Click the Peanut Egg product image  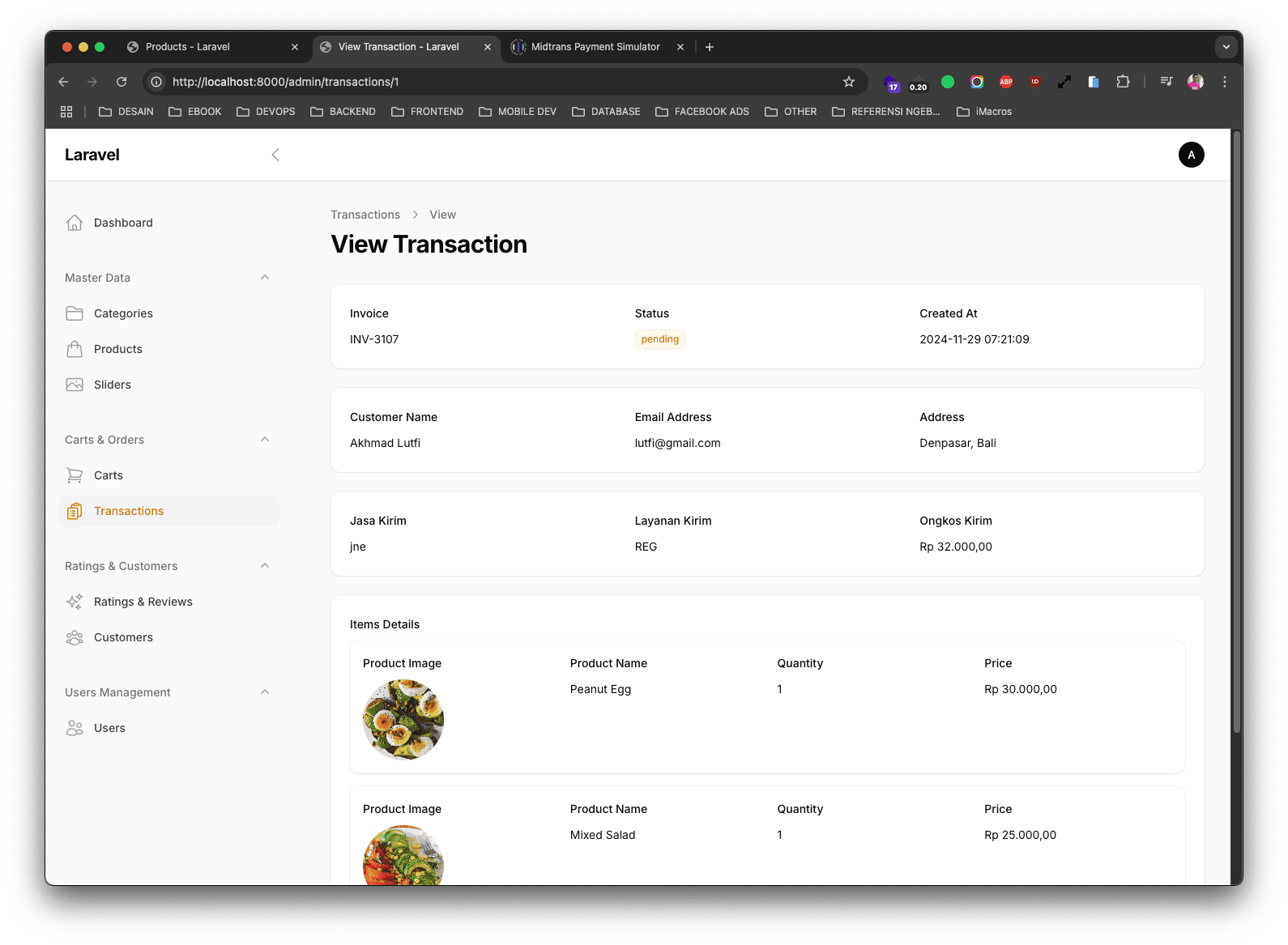pos(403,720)
